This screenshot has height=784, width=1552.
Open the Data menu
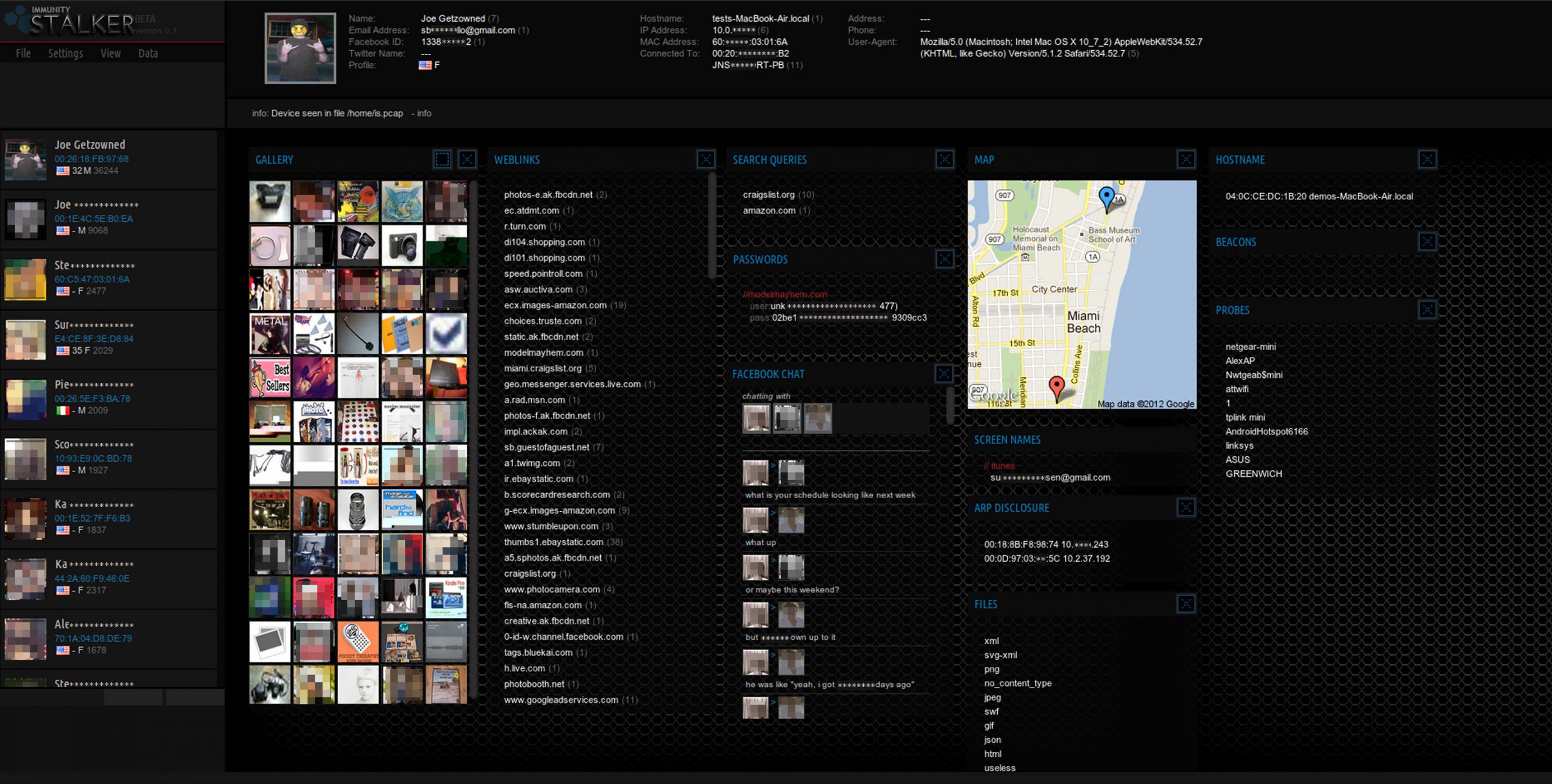(x=148, y=53)
